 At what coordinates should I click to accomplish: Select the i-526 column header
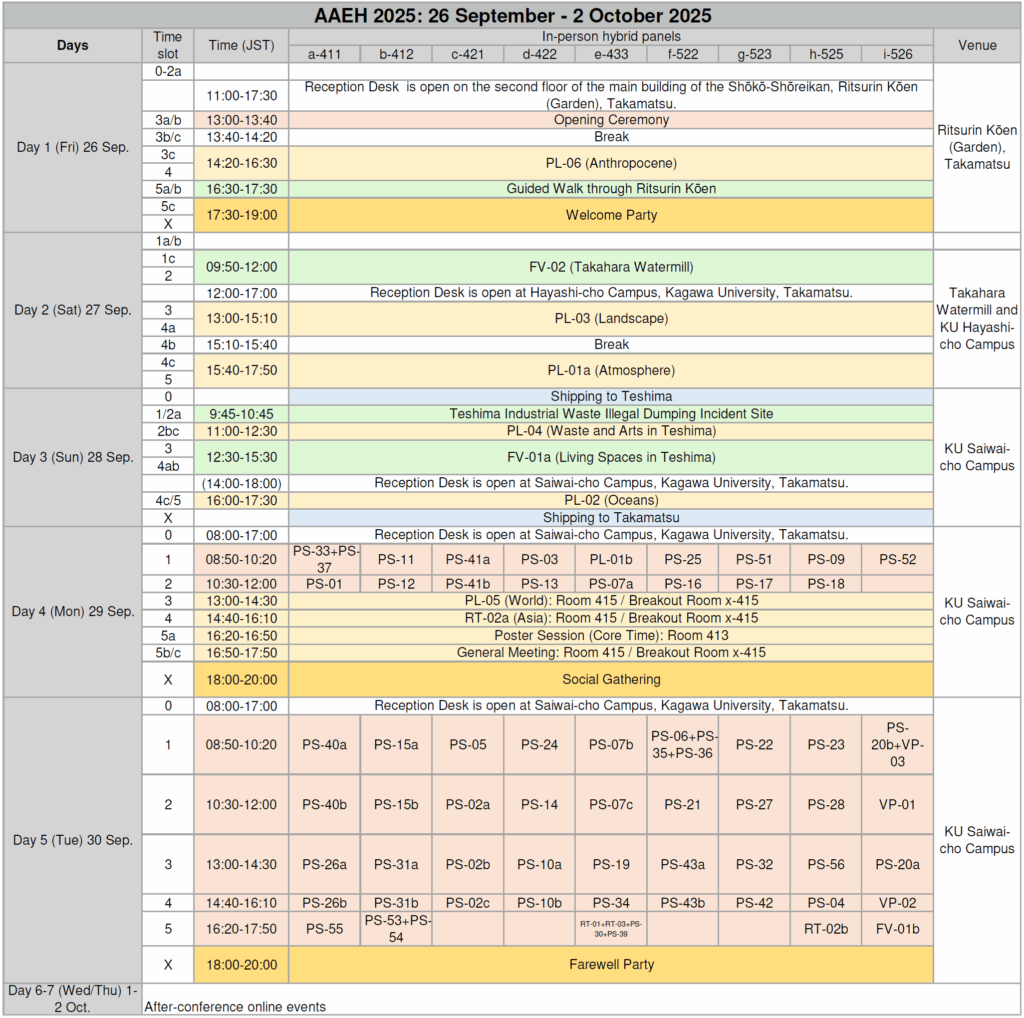(x=897, y=54)
